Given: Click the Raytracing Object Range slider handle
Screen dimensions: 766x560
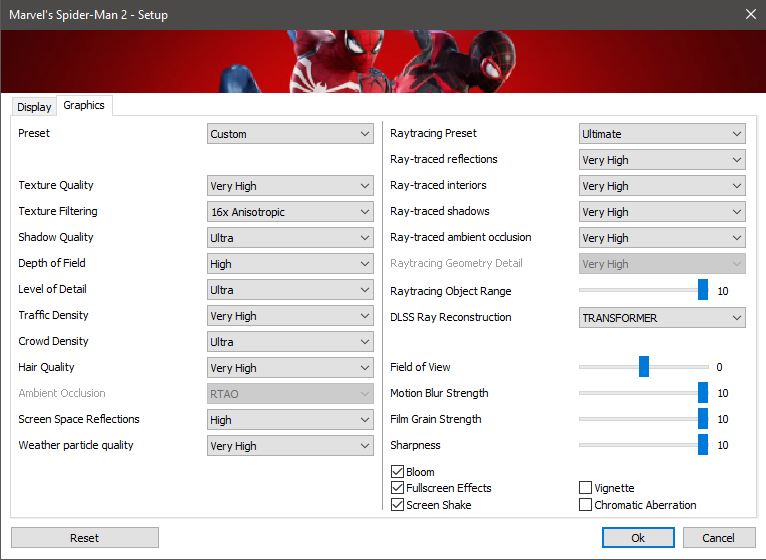Looking at the screenshot, I should tap(702, 290).
